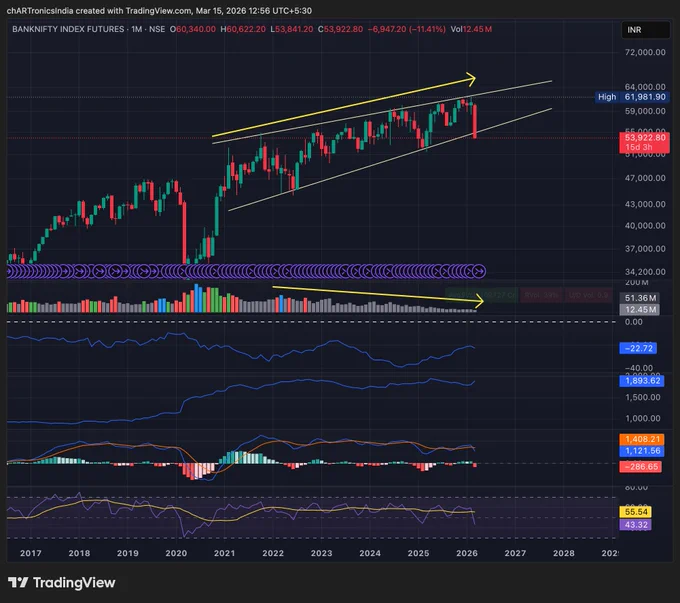Click the 47,000.00 price axis label
The height and width of the screenshot is (603, 680).
click(645, 178)
